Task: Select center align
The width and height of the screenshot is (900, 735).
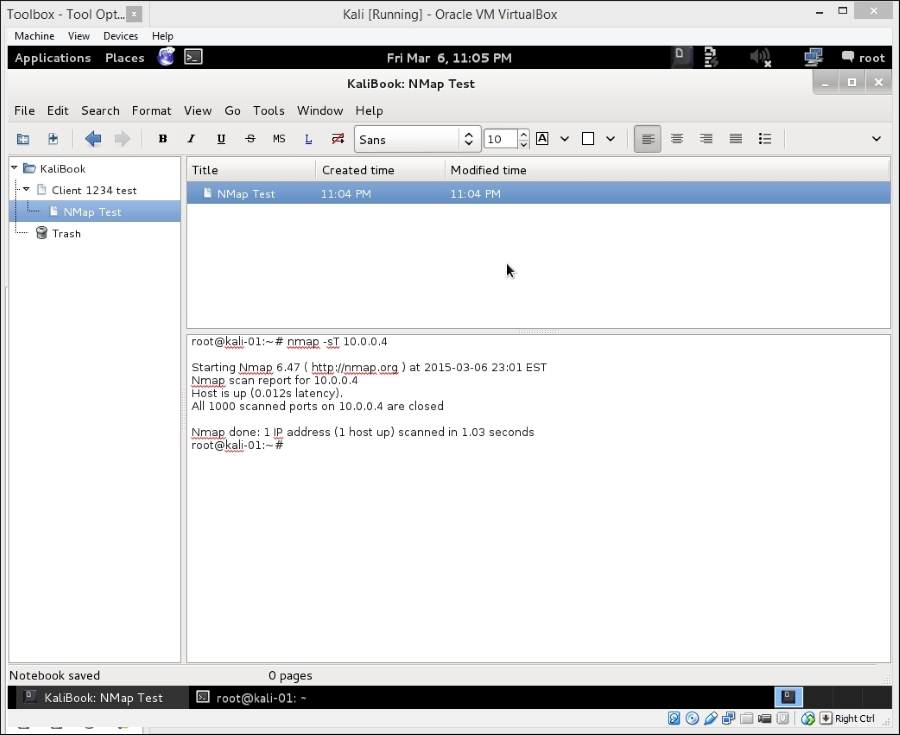Action: tap(677, 139)
